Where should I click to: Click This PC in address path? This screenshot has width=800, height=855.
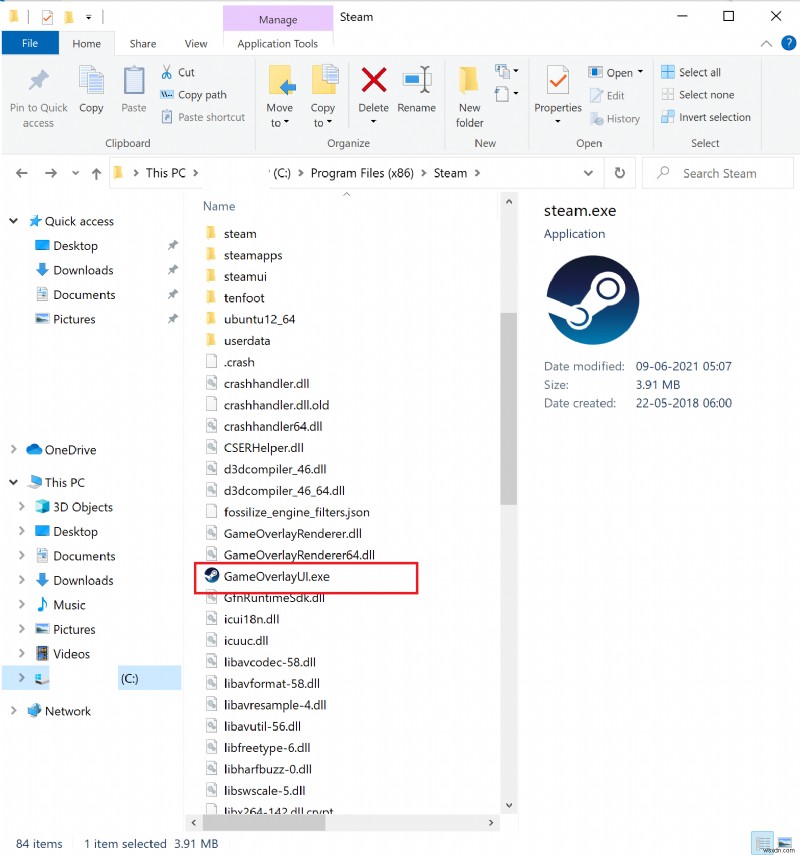click(166, 173)
